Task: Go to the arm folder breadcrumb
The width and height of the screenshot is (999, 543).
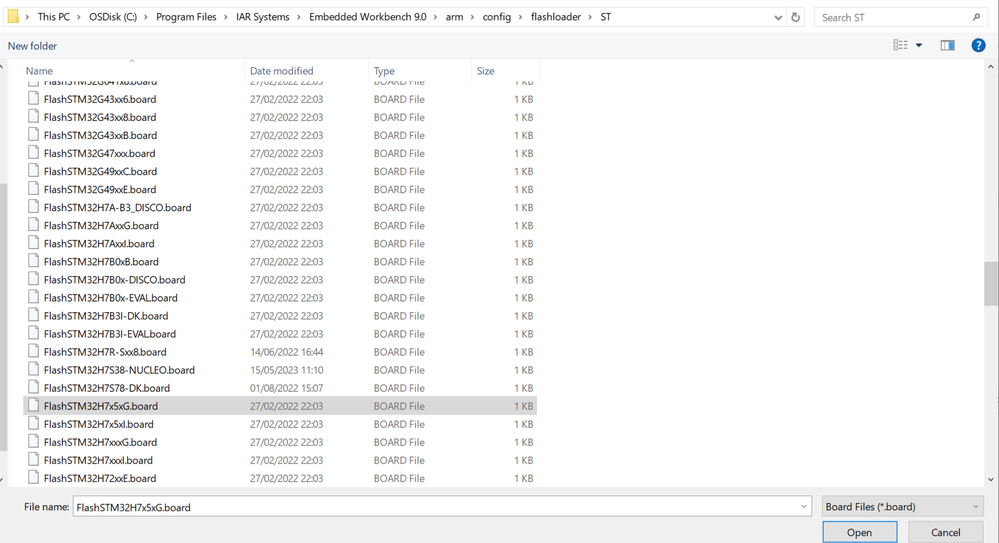Action: pos(454,17)
